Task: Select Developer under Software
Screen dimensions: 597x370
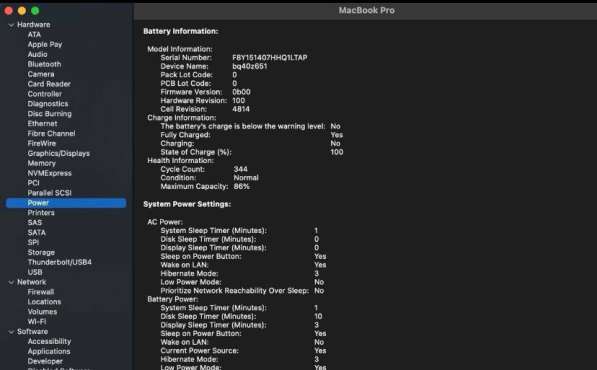Action: pos(45,361)
